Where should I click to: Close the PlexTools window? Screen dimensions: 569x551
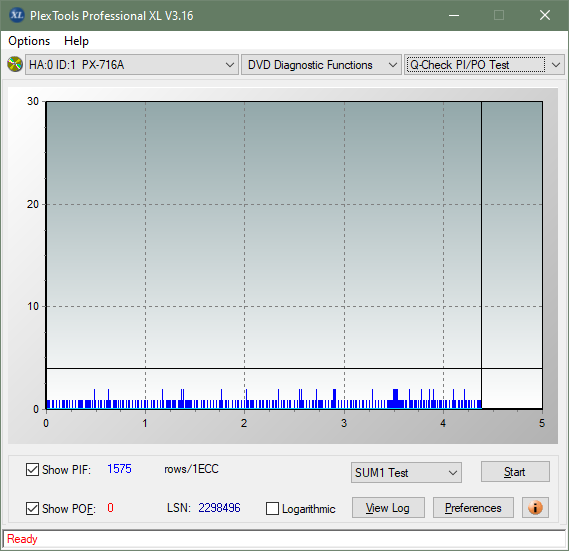(x=545, y=15)
